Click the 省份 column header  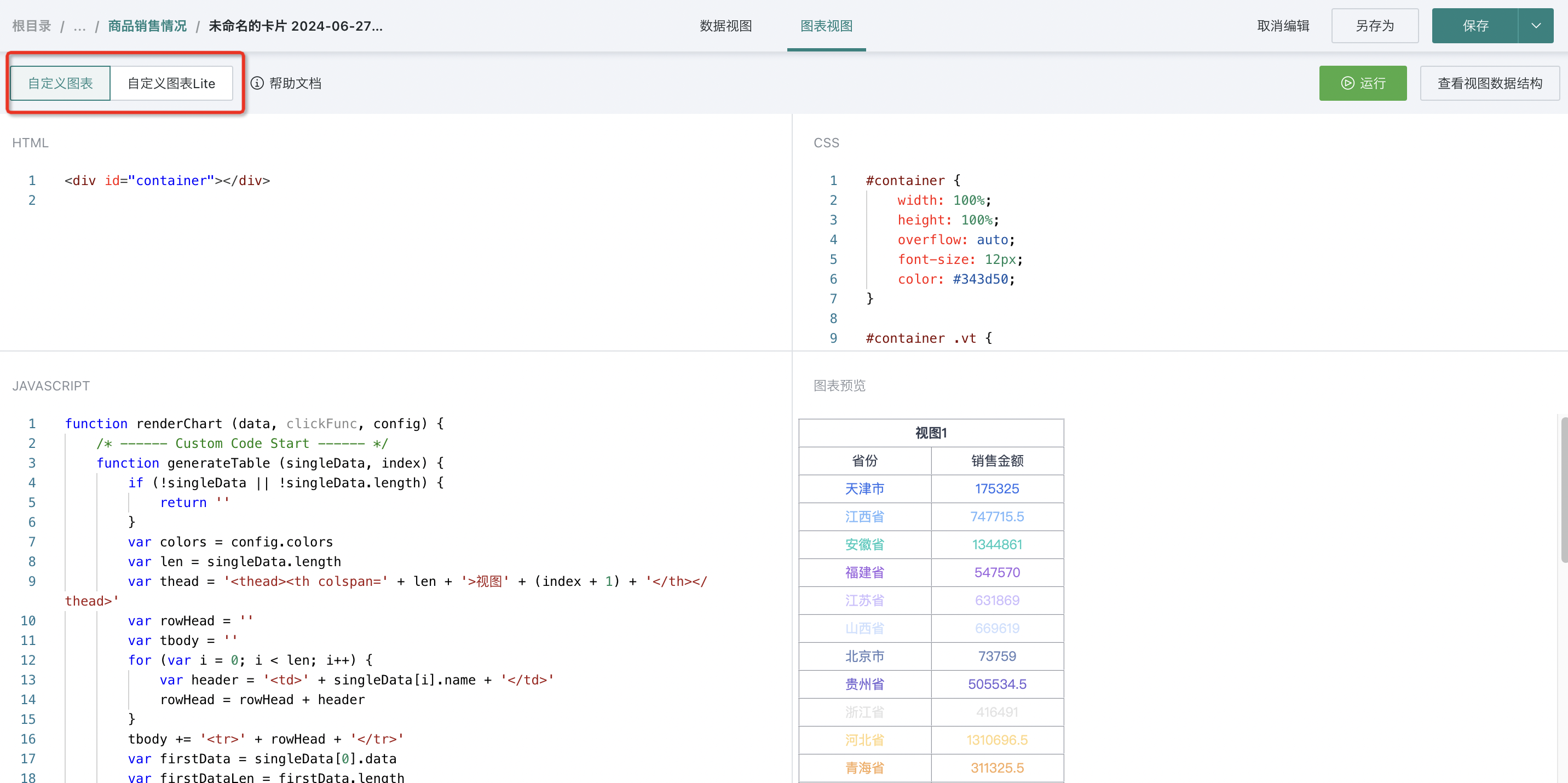coord(864,460)
